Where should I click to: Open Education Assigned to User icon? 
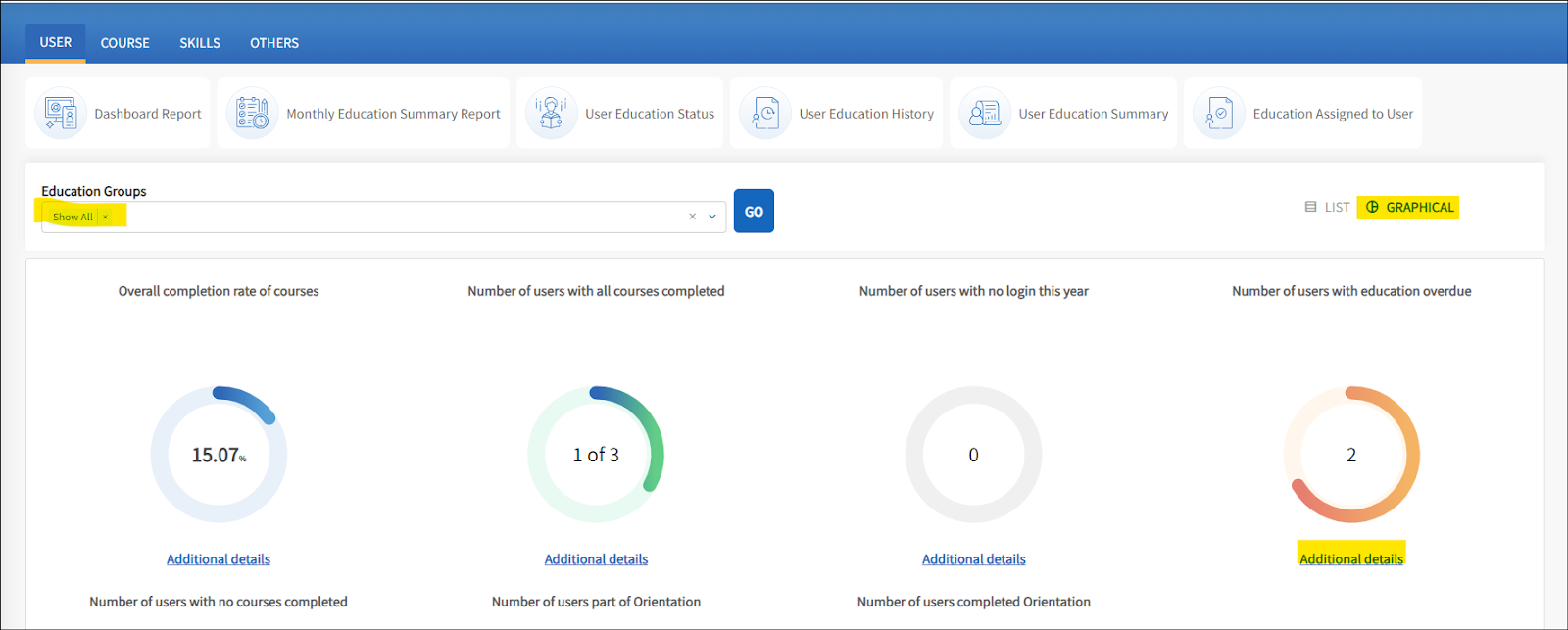point(1219,114)
